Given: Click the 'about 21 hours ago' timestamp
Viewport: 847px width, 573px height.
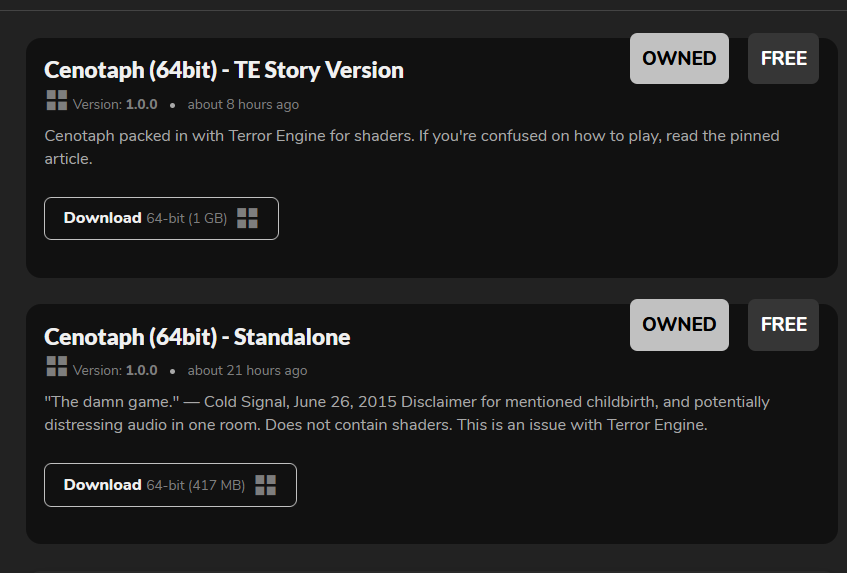Looking at the screenshot, I should click(247, 370).
